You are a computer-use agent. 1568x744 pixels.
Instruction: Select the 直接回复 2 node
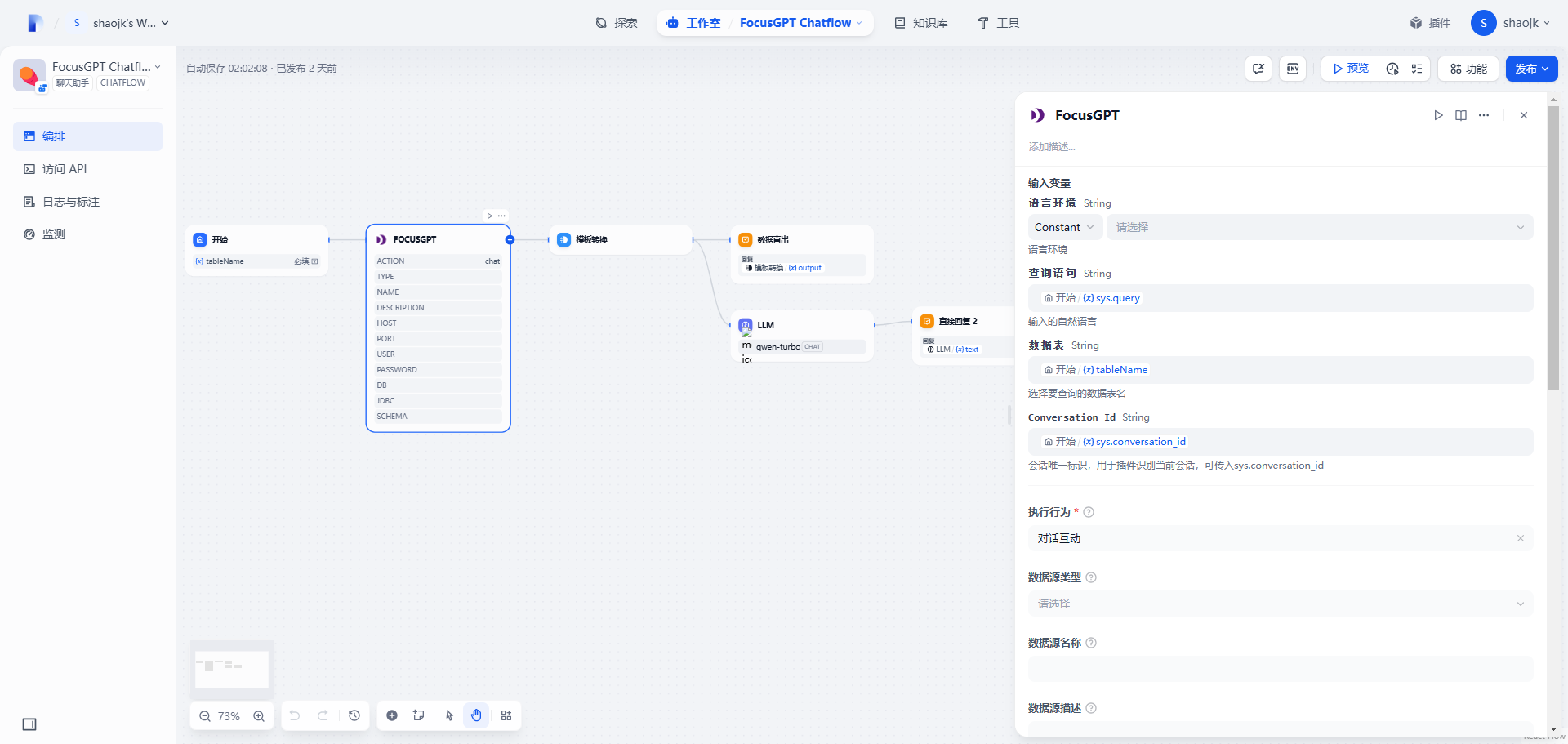(x=964, y=336)
